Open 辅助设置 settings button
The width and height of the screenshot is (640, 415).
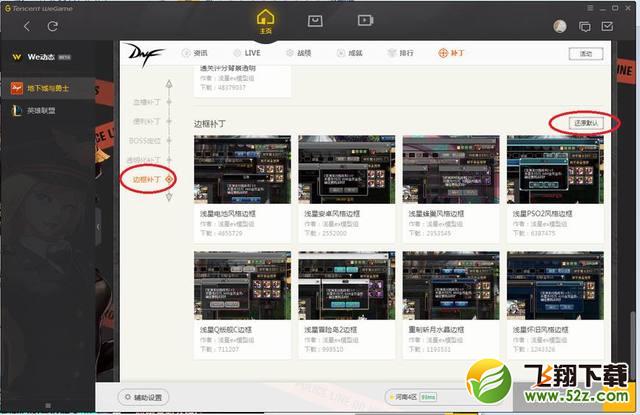pyautogui.click(x=143, y=397)
